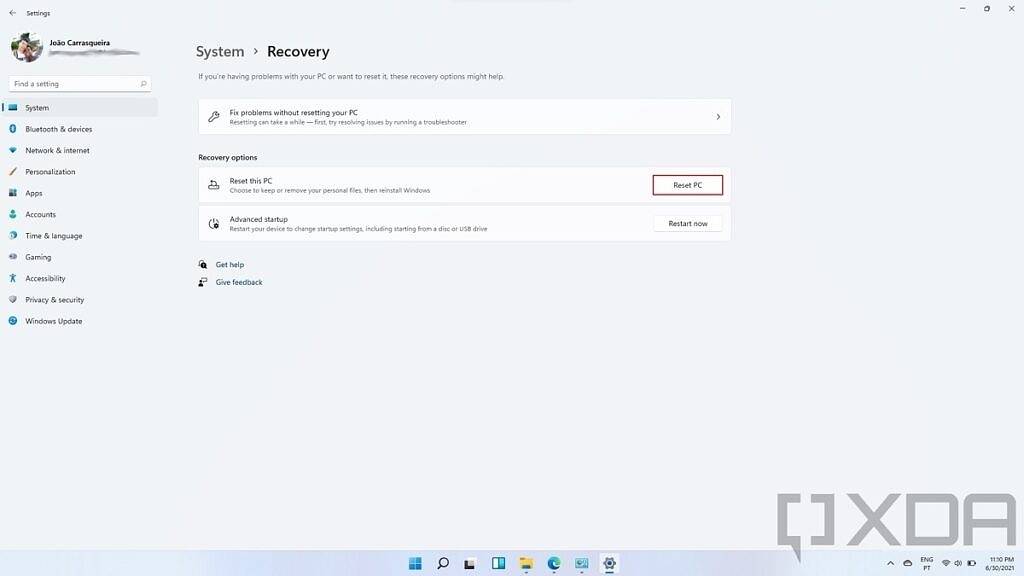Image resolution: width=1024 pixels, height=576 pixels.
Task: Select Network & internet in the sidebar
Action: click(x=57, y=150)
